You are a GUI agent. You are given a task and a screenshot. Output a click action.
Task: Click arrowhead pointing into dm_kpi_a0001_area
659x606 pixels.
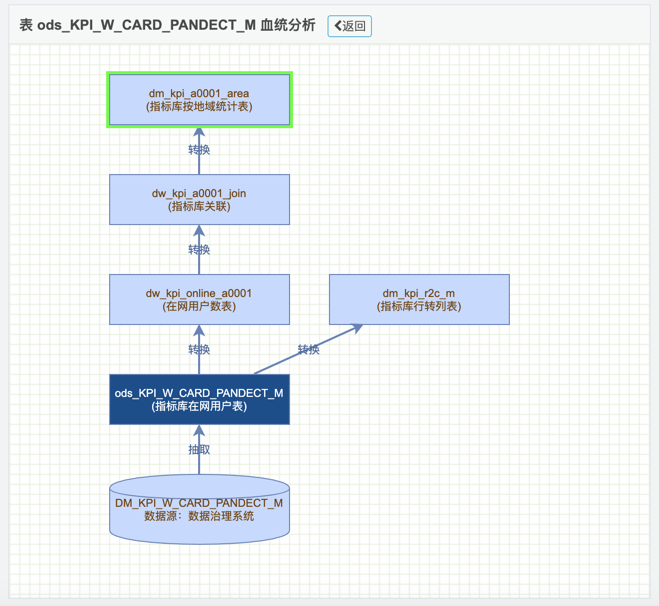coord(199,133)
